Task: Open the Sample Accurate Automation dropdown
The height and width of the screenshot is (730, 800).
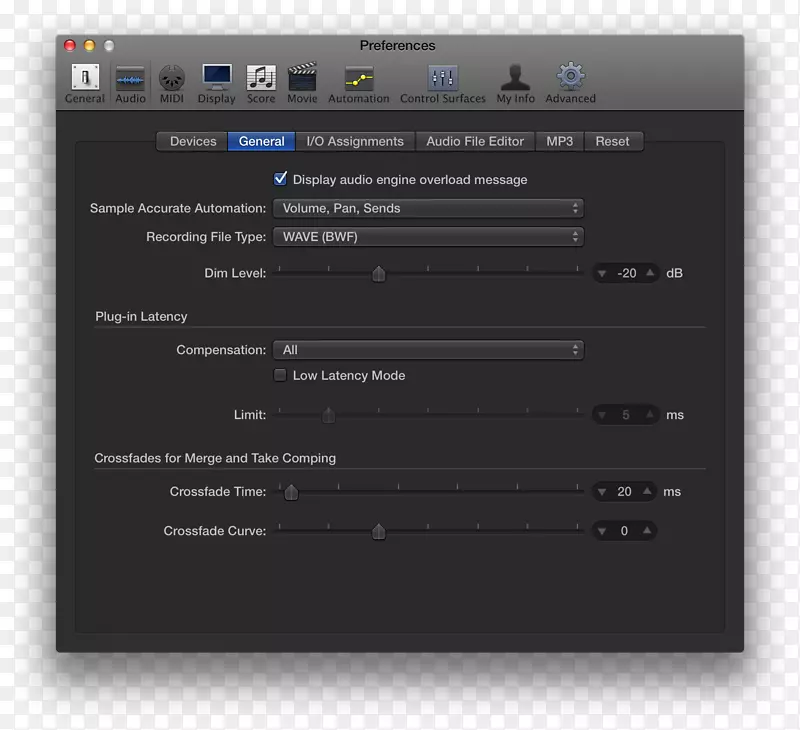Action: pyautogui.click(x=428, y=208)
